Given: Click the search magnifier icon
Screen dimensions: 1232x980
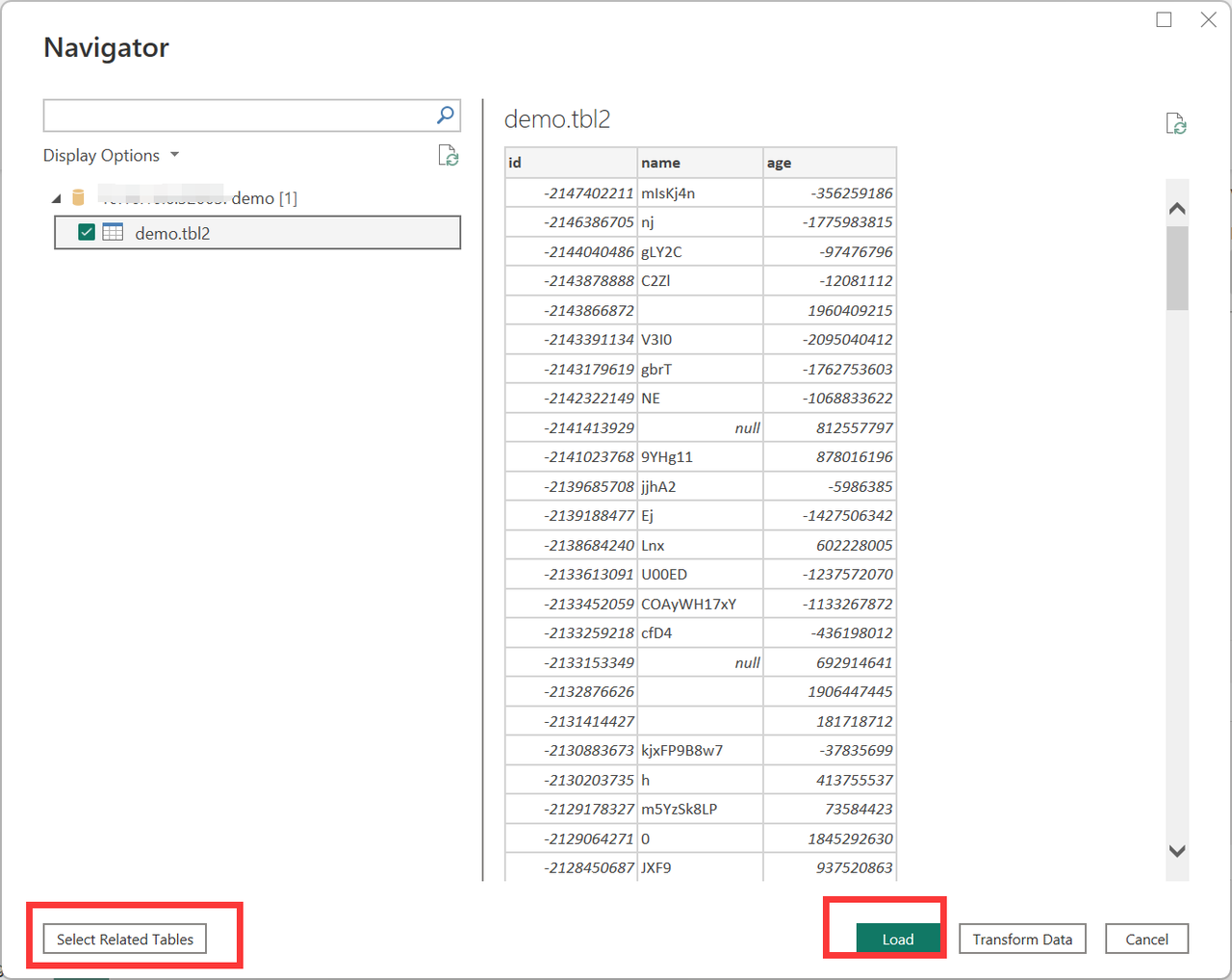Looking at the screenshot, I should pos(445,116).
